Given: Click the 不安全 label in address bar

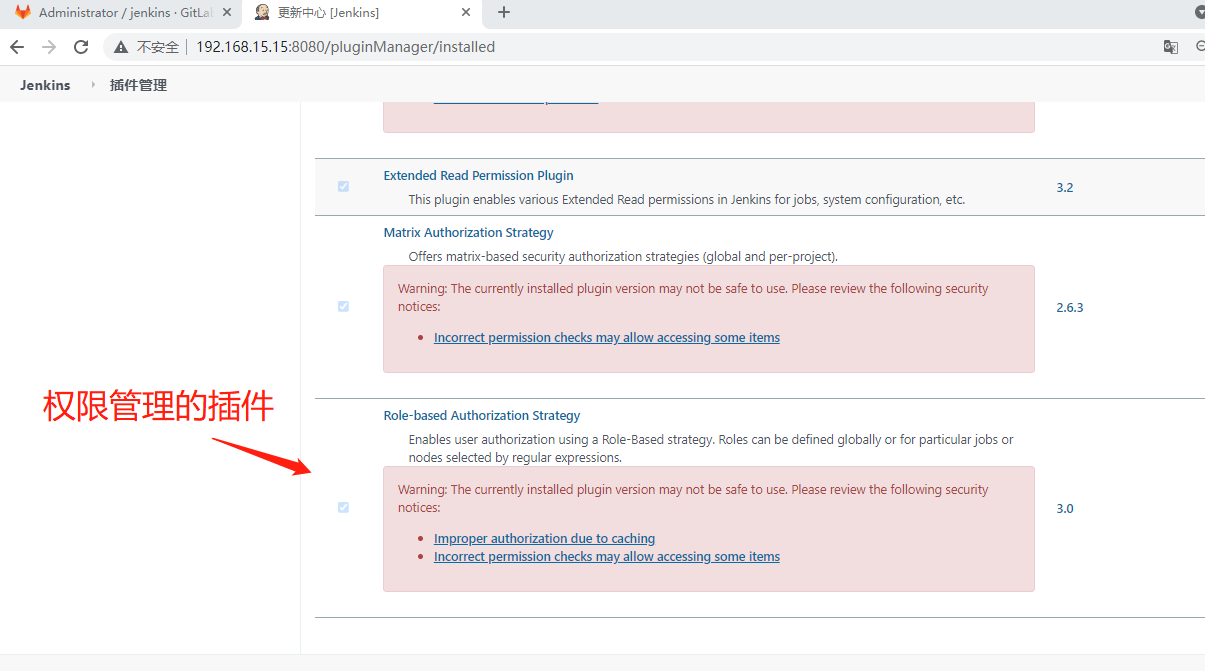Looking at the screenshot, I should pos(158,47).
